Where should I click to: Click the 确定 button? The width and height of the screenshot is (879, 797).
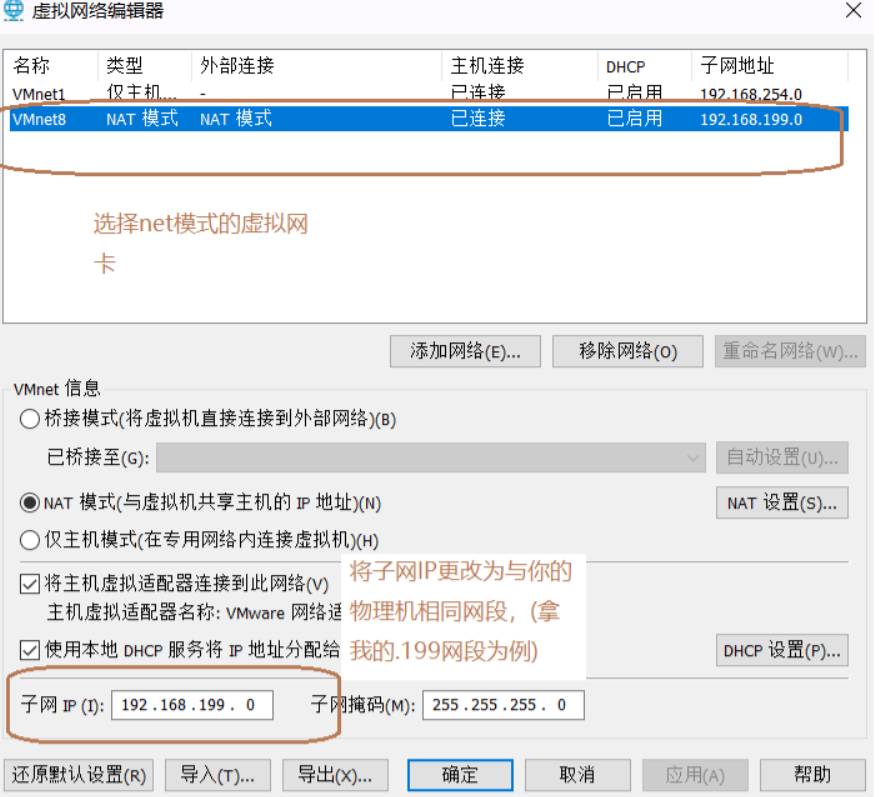459,774
